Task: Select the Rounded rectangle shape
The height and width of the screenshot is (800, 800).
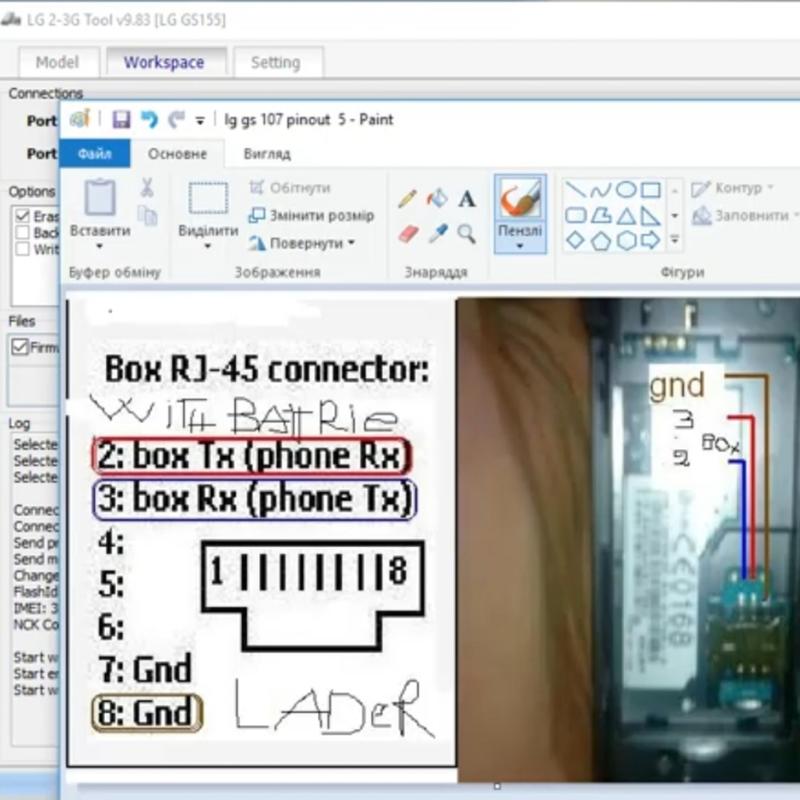Action: click(x=576, y=215)
